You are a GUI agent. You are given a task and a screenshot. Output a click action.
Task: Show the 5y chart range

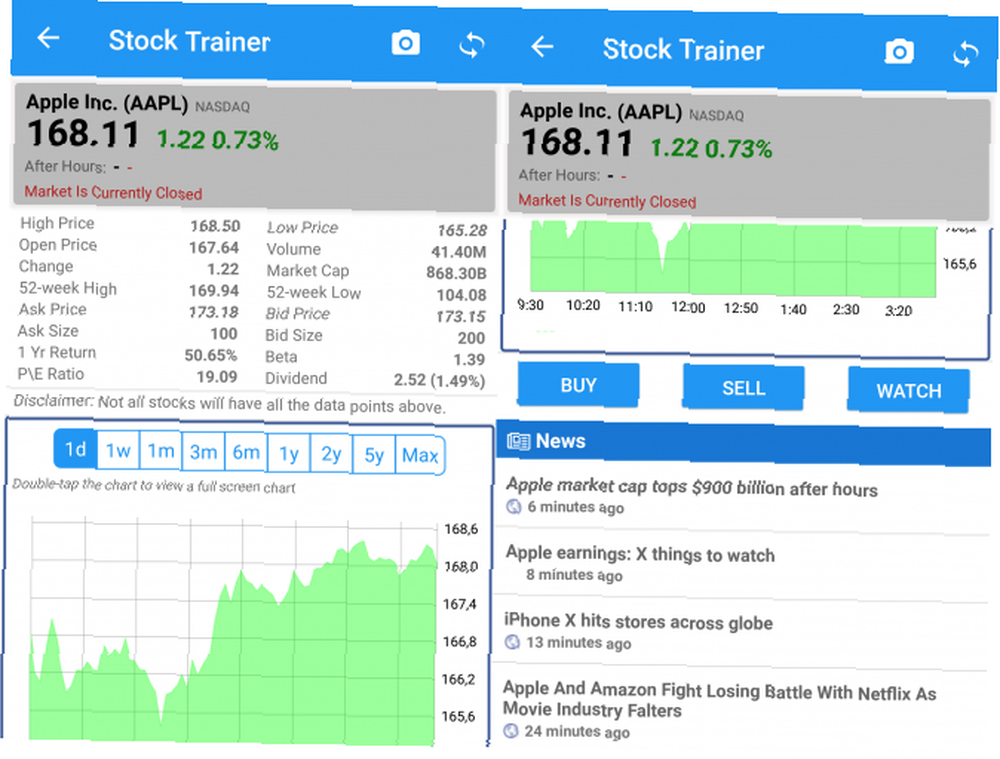coord(374,455)
